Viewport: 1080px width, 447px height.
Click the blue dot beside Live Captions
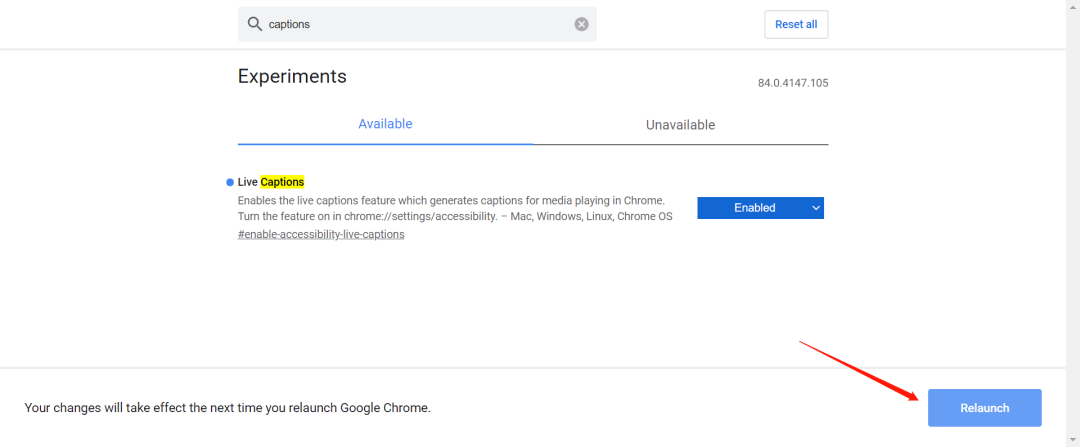tap(229, 182)
